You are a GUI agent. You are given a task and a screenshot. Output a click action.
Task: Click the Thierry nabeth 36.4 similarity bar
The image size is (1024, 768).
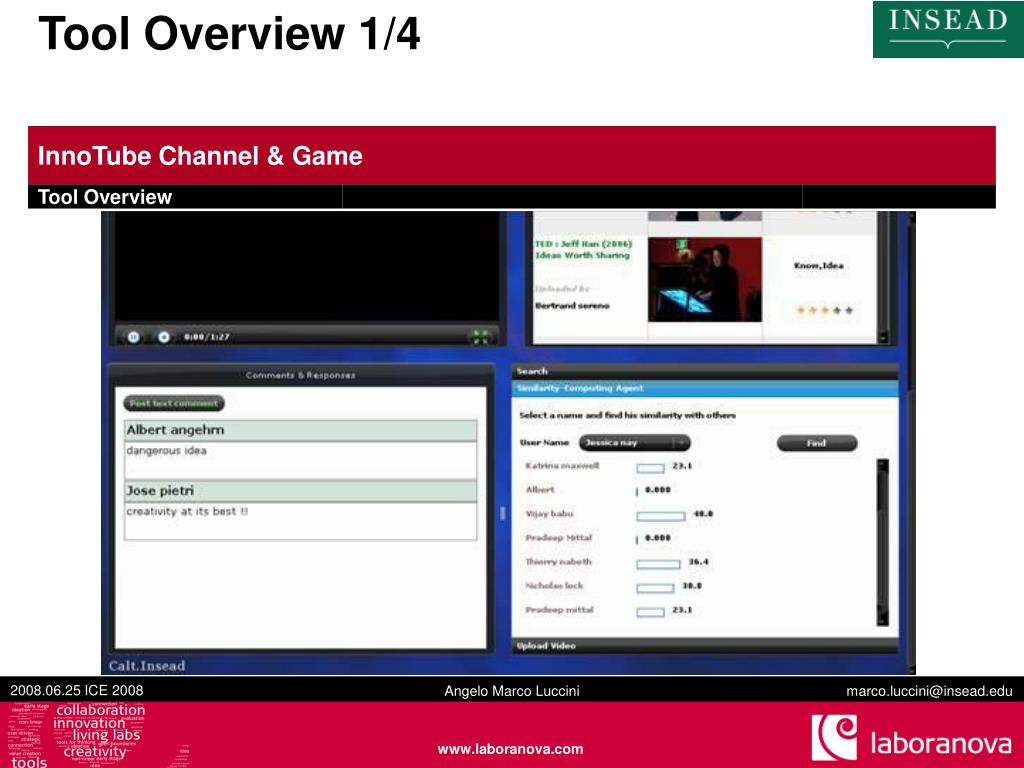click(x=658, y=564)
